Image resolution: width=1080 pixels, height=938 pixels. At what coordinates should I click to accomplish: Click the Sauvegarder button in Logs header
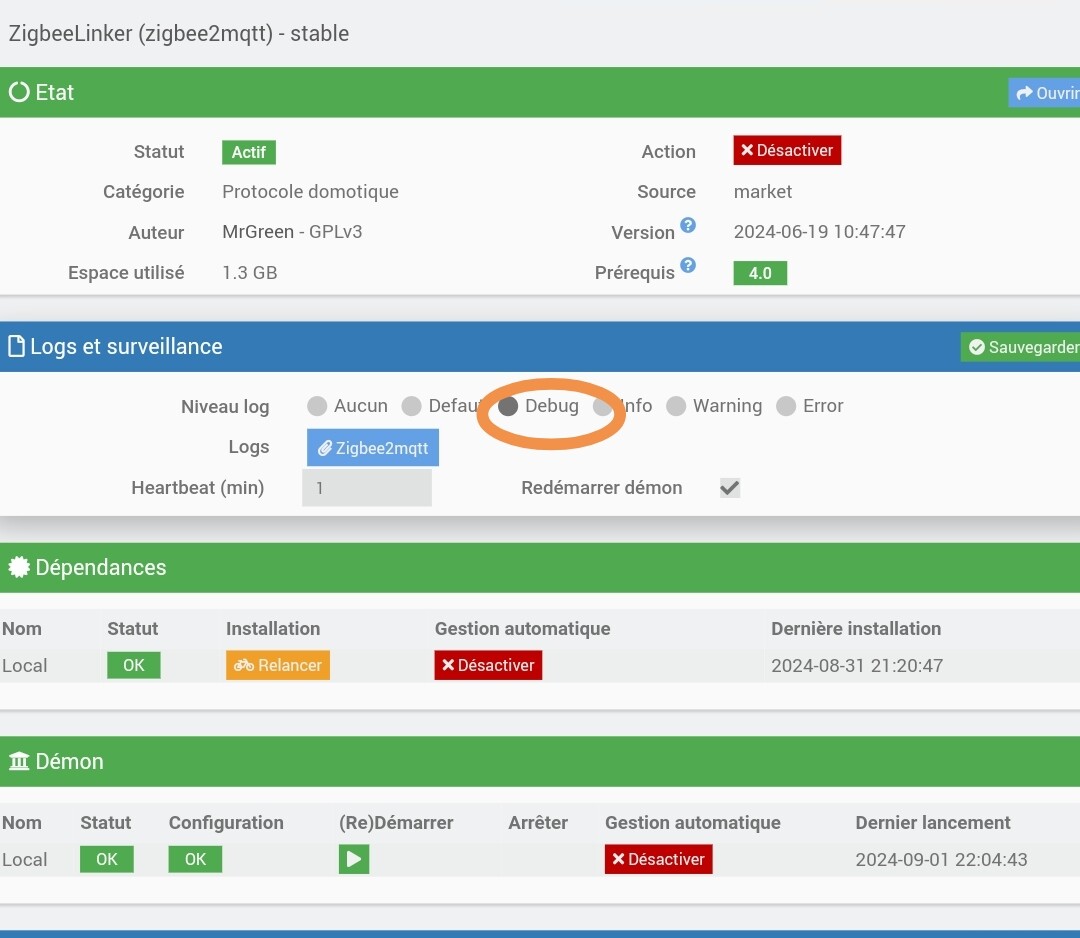click(x=1021, y=347)
